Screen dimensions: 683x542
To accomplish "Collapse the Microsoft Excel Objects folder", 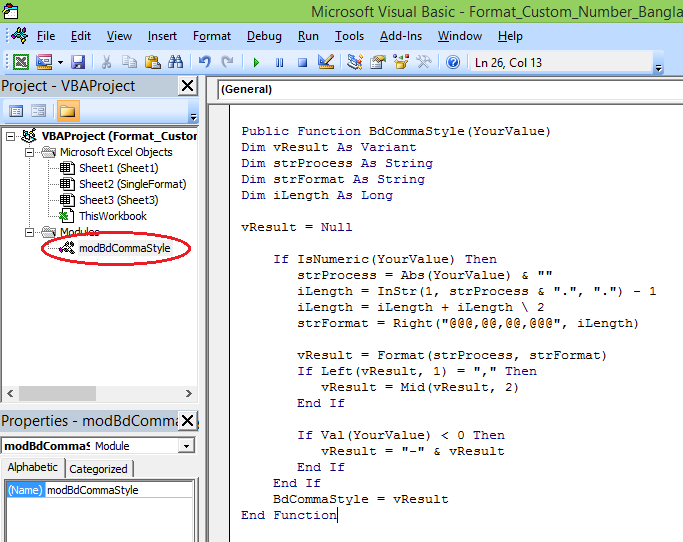I will click(29, 152).
